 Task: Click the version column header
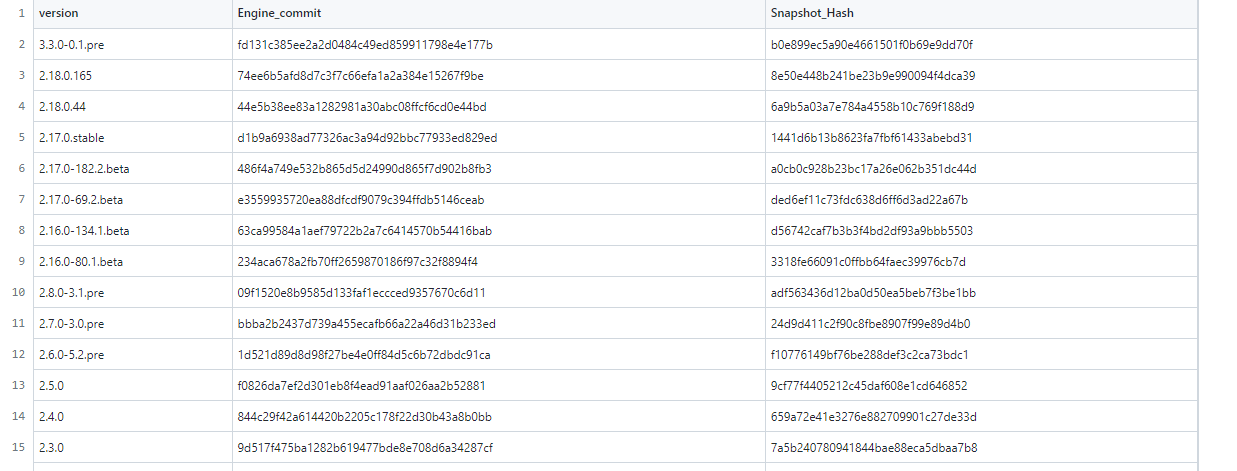58,13
